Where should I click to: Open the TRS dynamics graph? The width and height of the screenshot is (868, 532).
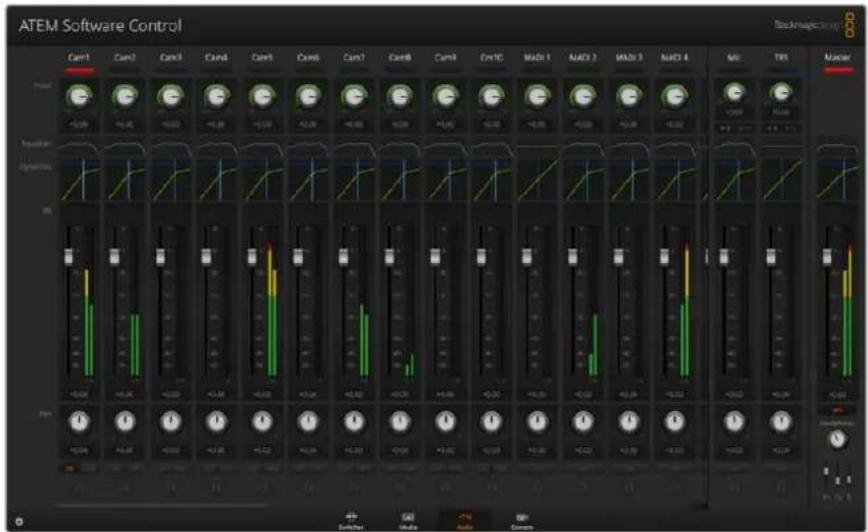click(x=781, y=179)
